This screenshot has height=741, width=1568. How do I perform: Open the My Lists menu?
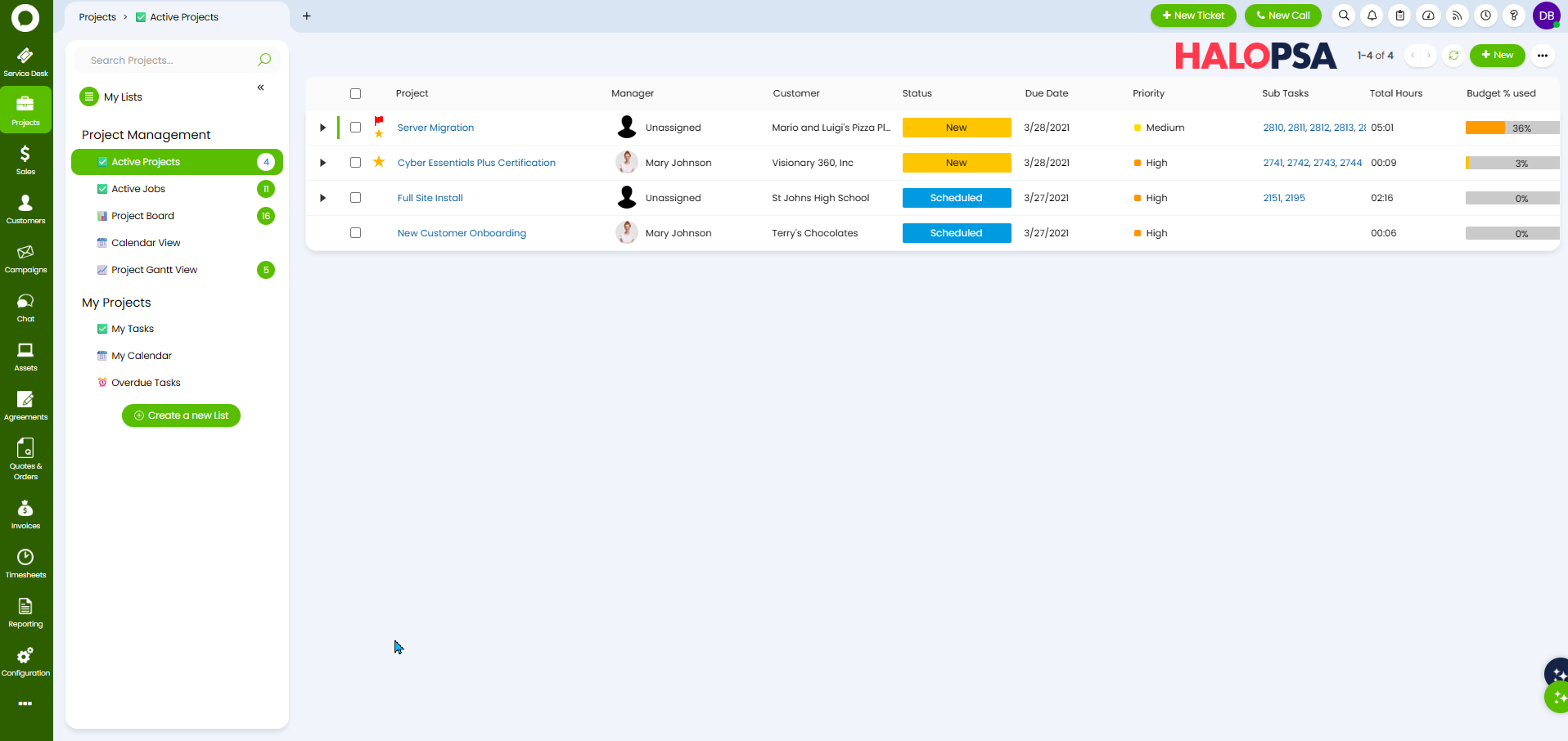(x=111, y=97)
